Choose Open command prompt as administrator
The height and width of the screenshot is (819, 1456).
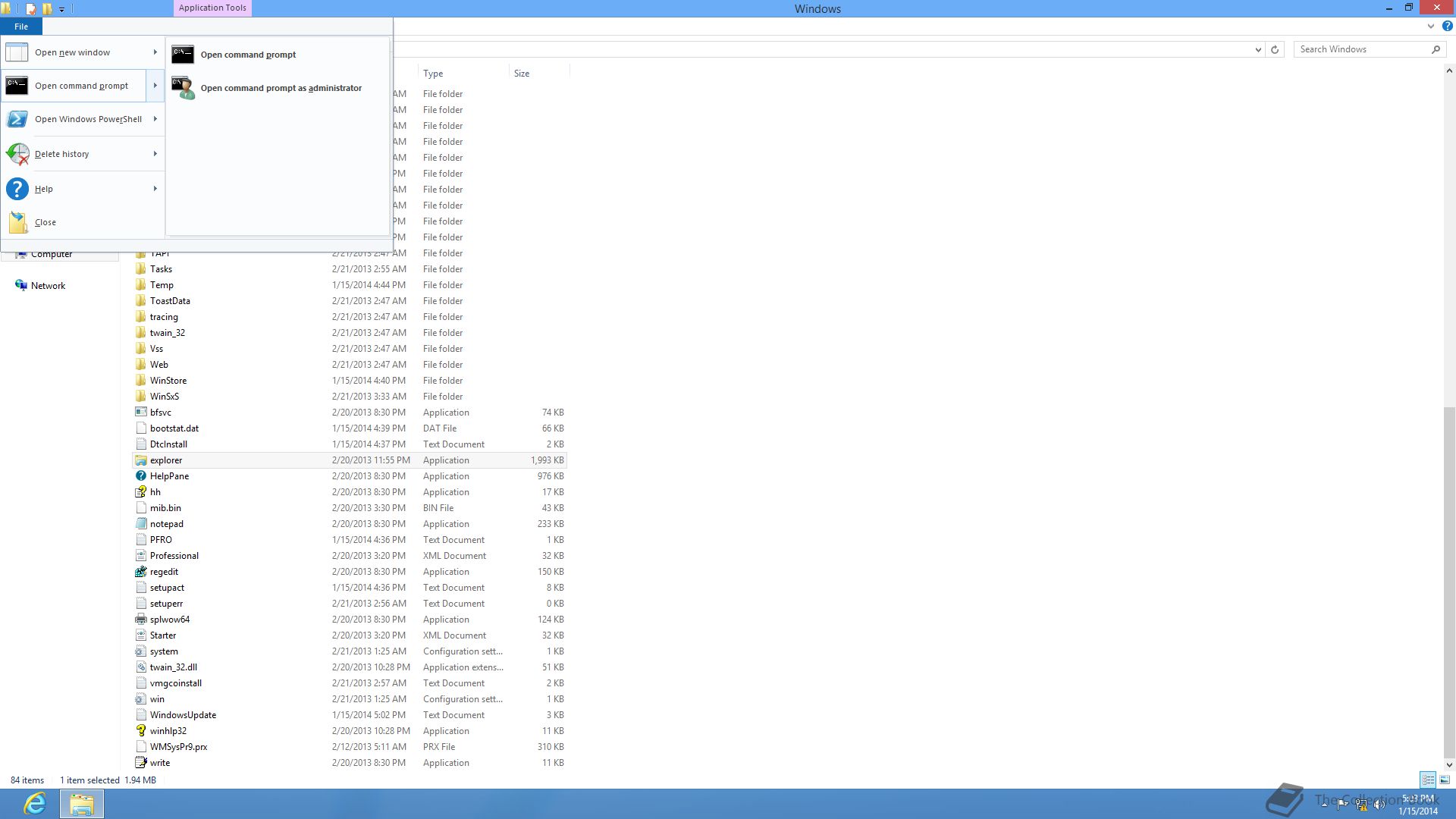click(x=278, y=88)
